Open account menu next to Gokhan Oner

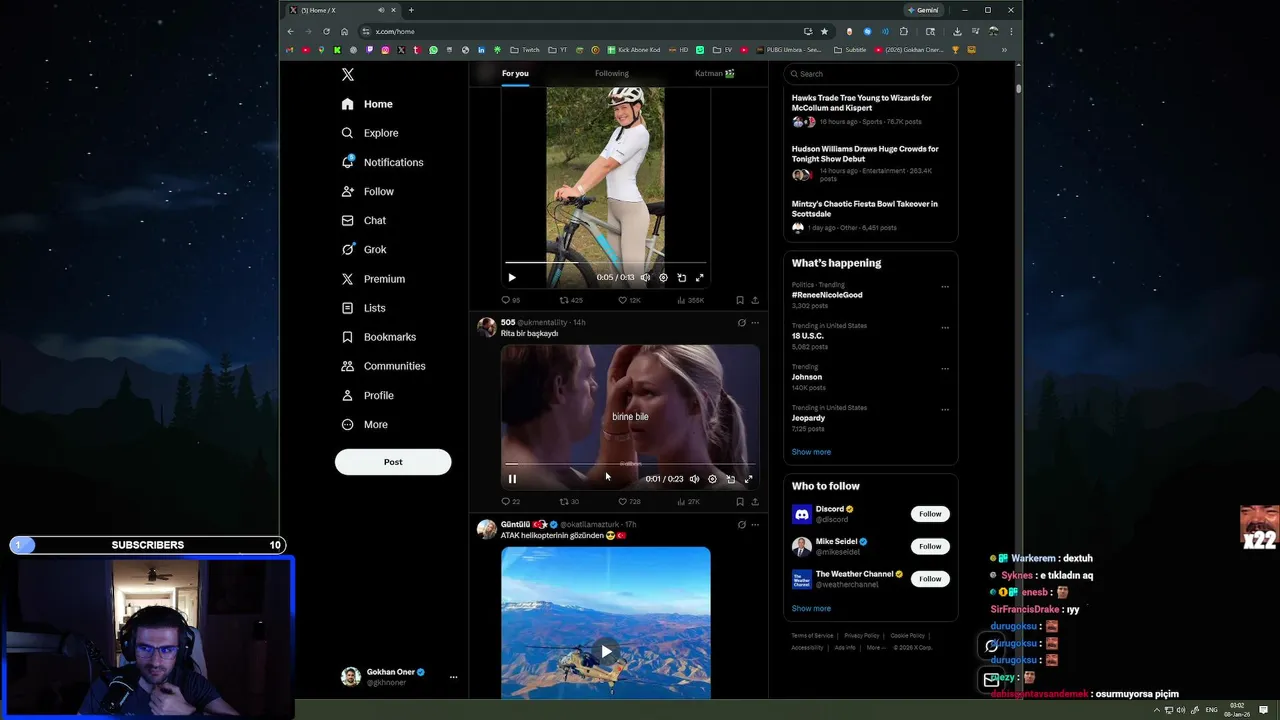(x=453, y=677)
